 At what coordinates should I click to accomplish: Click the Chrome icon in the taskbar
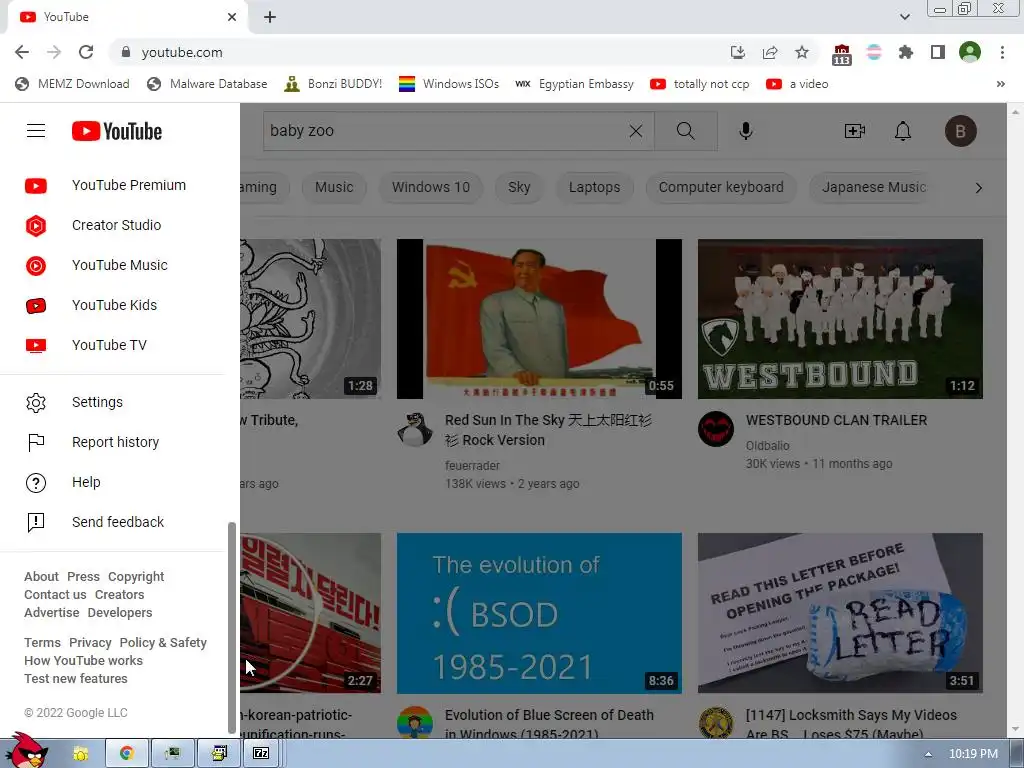pyautogui.click(x=127, y=754)
